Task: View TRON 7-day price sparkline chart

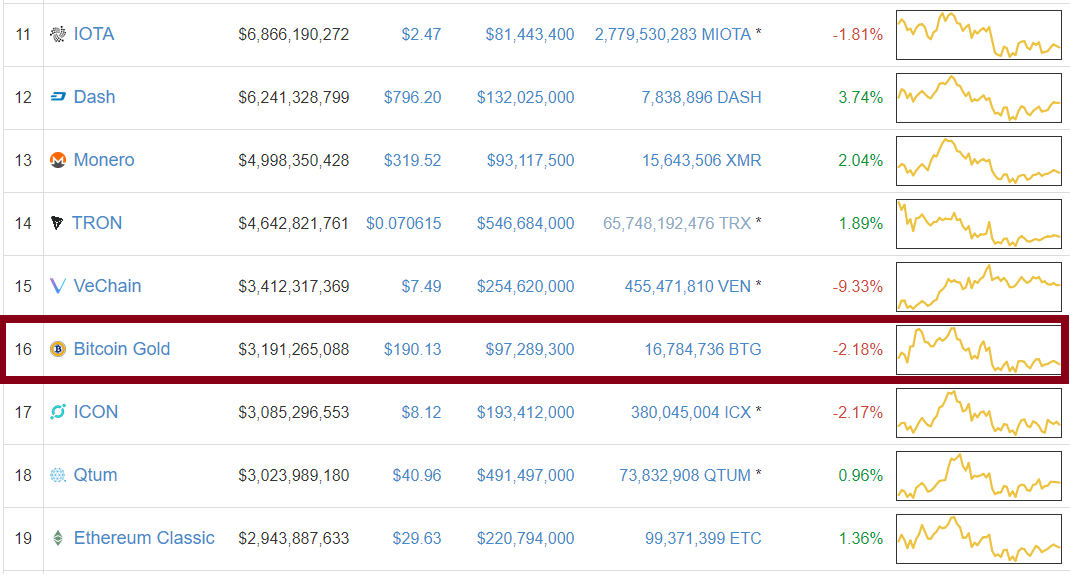Action: pos(979,224)
